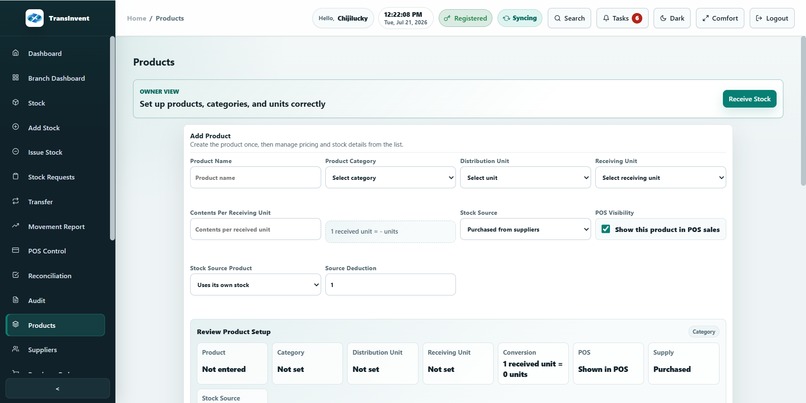Click the magnifier icon in Search button
Image resolution: width=806 pixels, height=403 pixels.
point(558,19)
